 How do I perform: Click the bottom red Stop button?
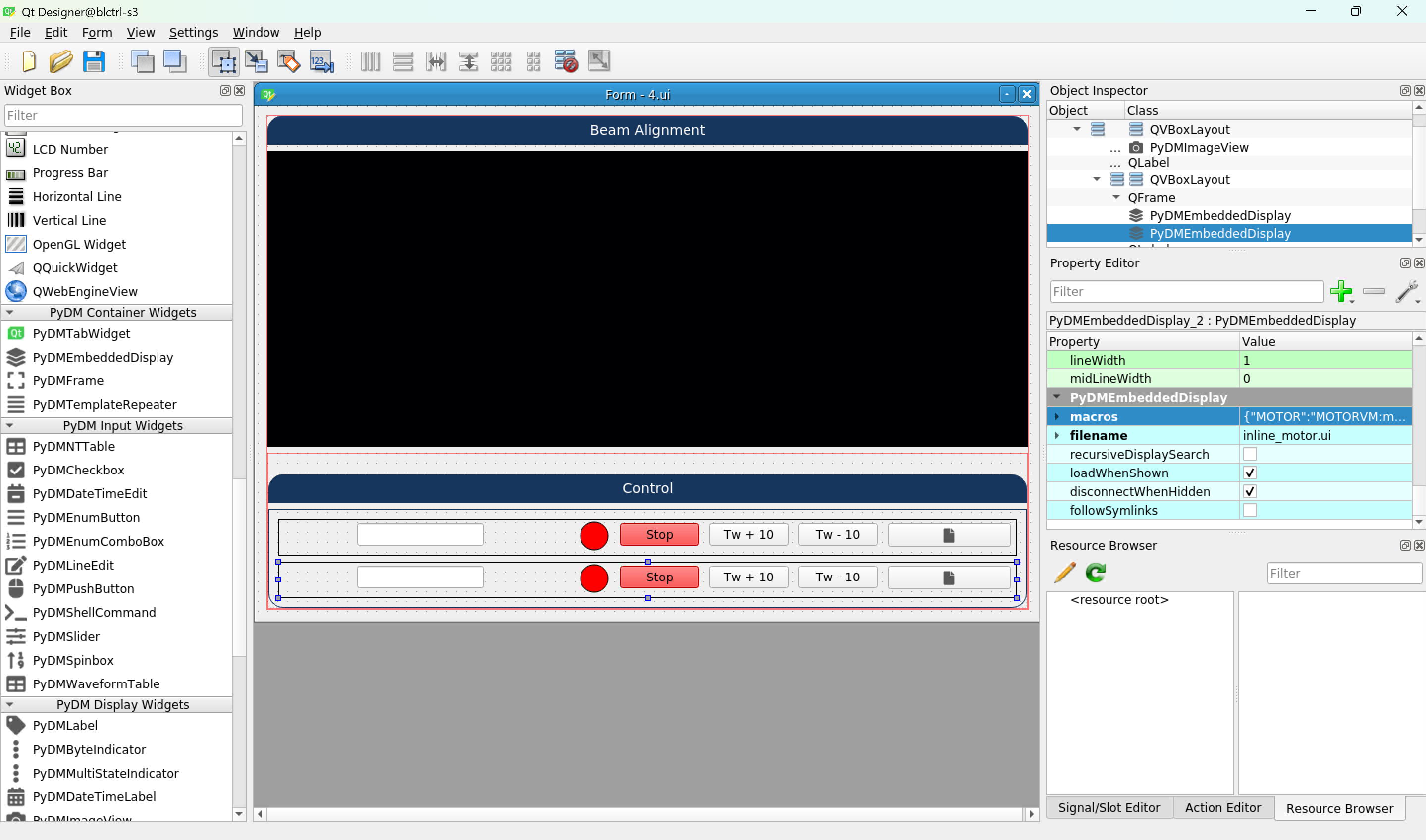tap(659, 577)
